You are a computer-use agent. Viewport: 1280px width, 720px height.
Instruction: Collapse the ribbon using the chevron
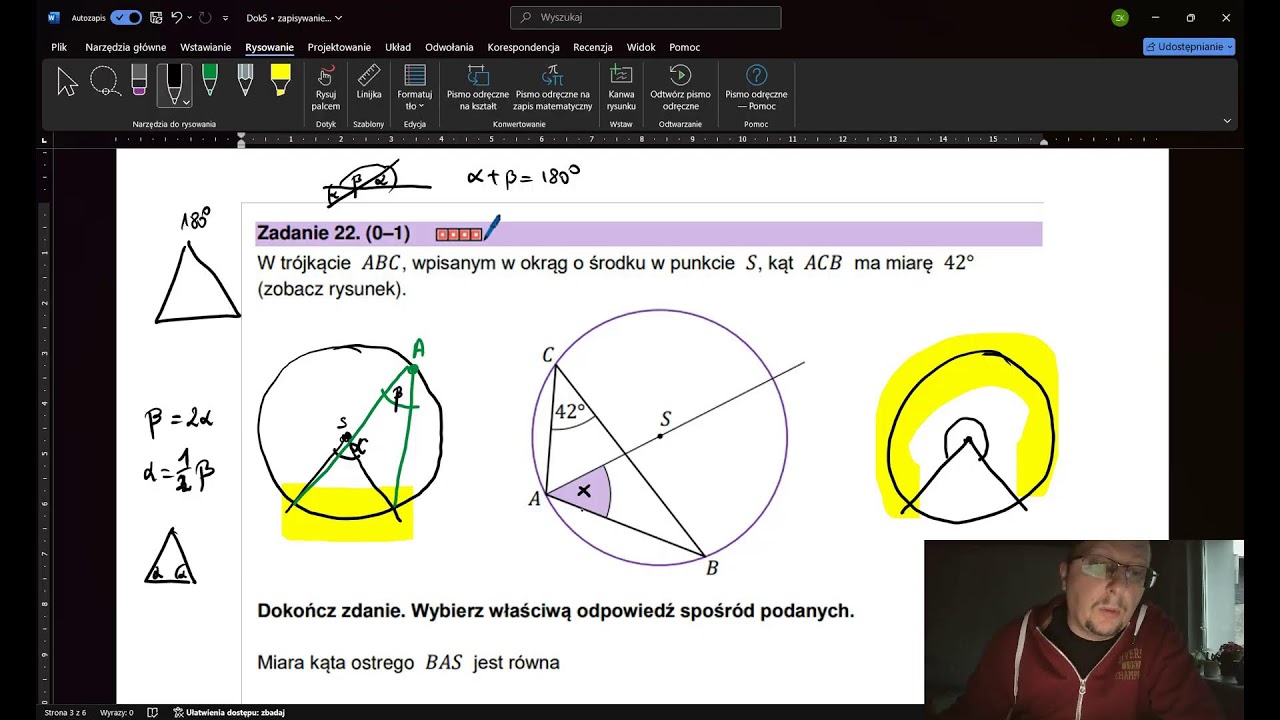pyautogui.click(x=1227, y=121)
